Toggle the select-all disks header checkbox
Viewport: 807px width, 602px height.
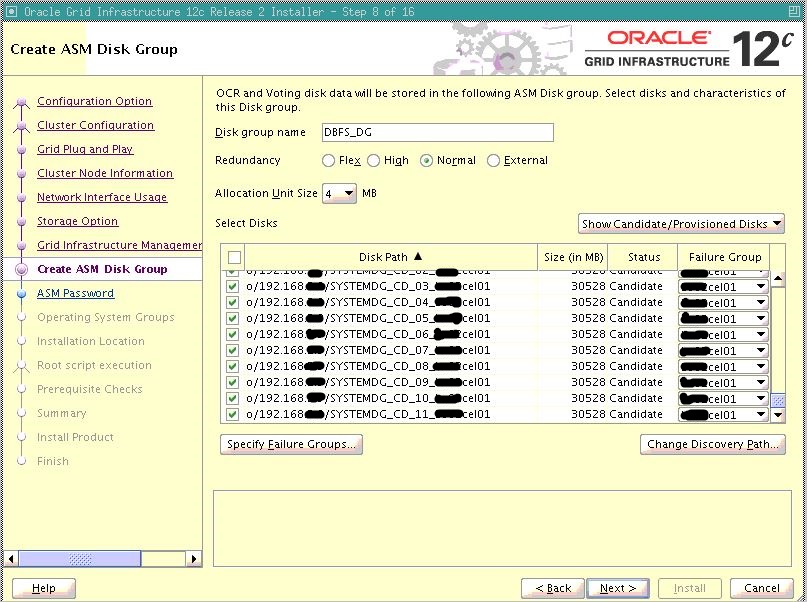234,257
